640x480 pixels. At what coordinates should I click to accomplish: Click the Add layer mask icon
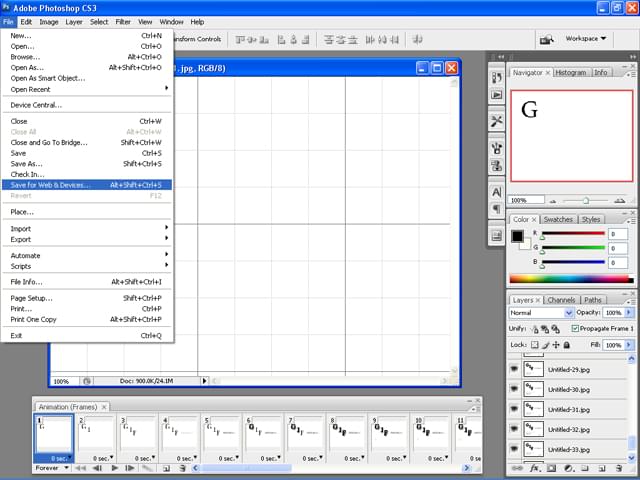tap(551, 468)
